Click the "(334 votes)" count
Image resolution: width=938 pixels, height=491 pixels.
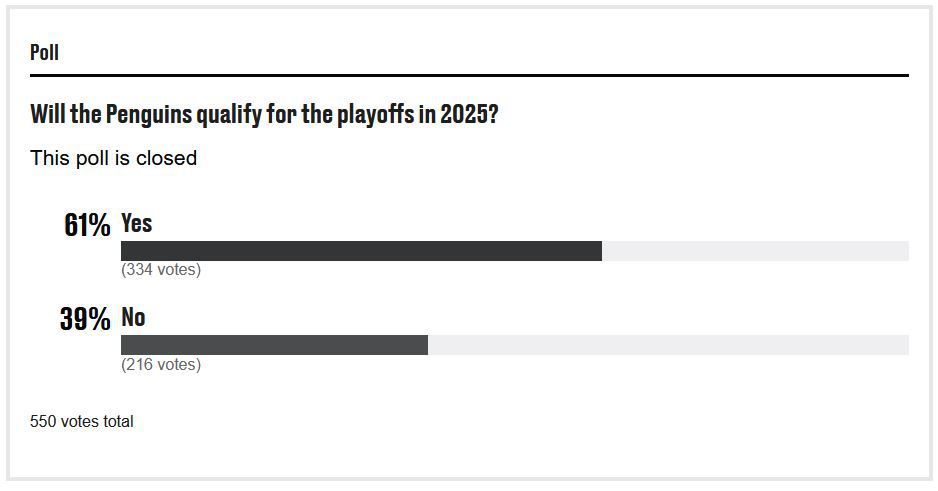(161, 270)
